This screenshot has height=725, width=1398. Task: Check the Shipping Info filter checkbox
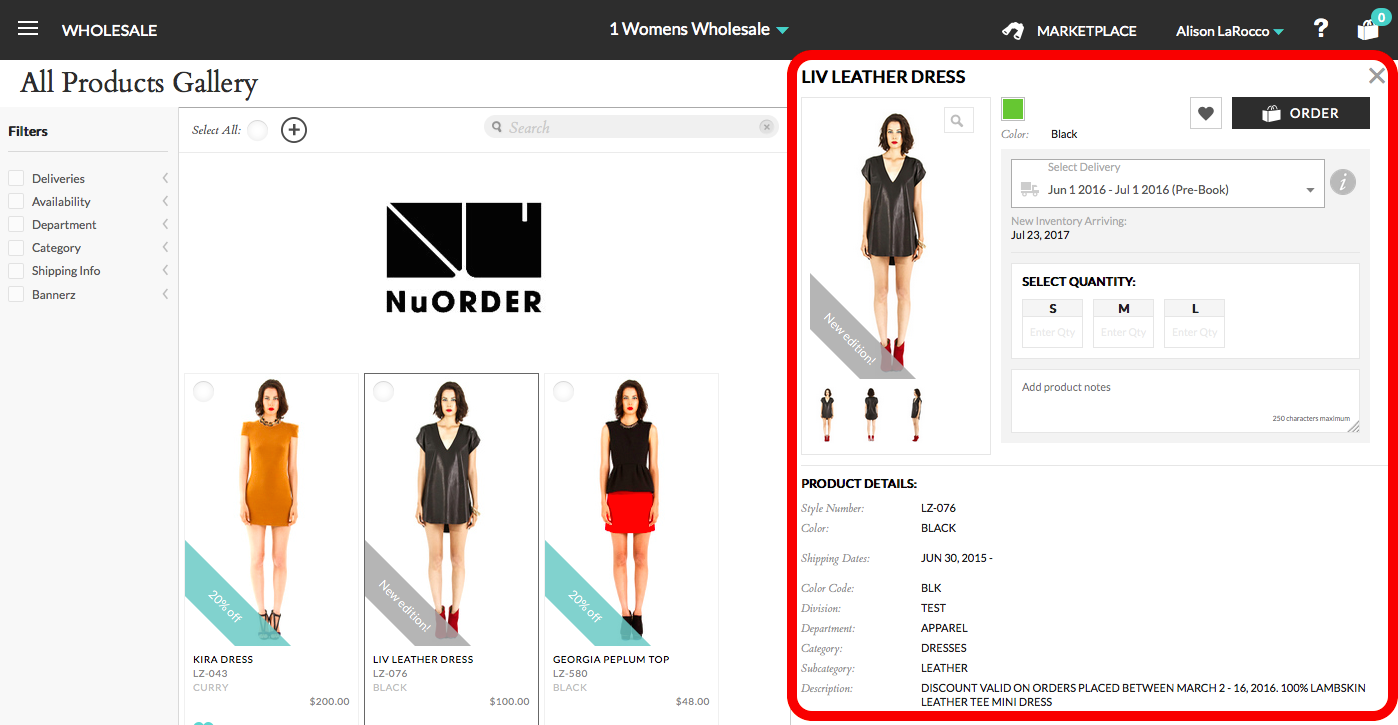click(16, 270)
